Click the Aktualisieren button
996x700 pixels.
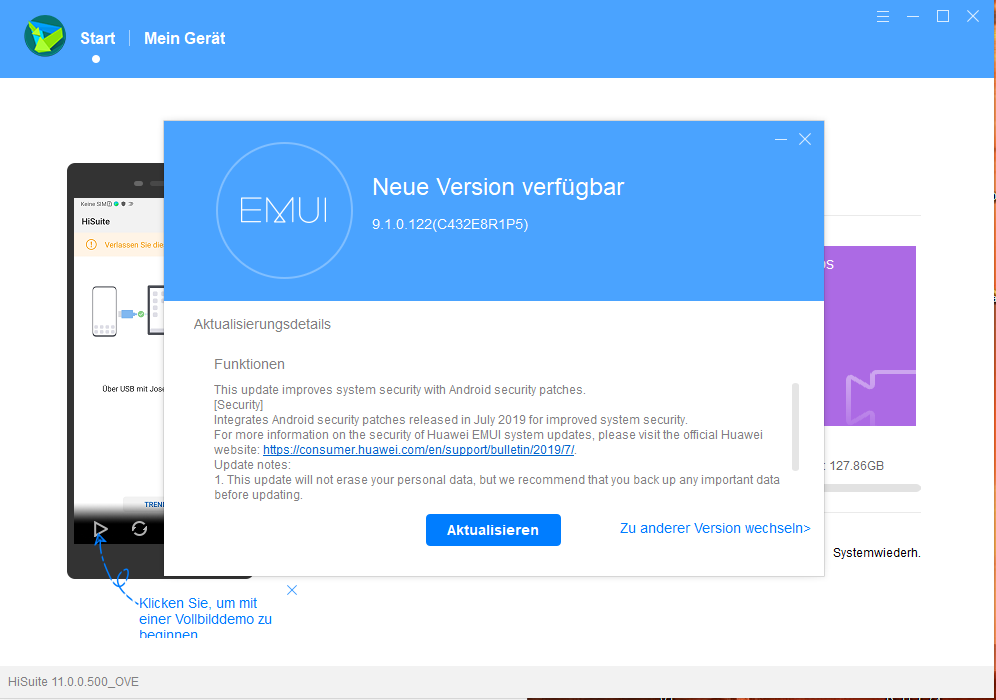pyautogui.click(x=493, y=530)
